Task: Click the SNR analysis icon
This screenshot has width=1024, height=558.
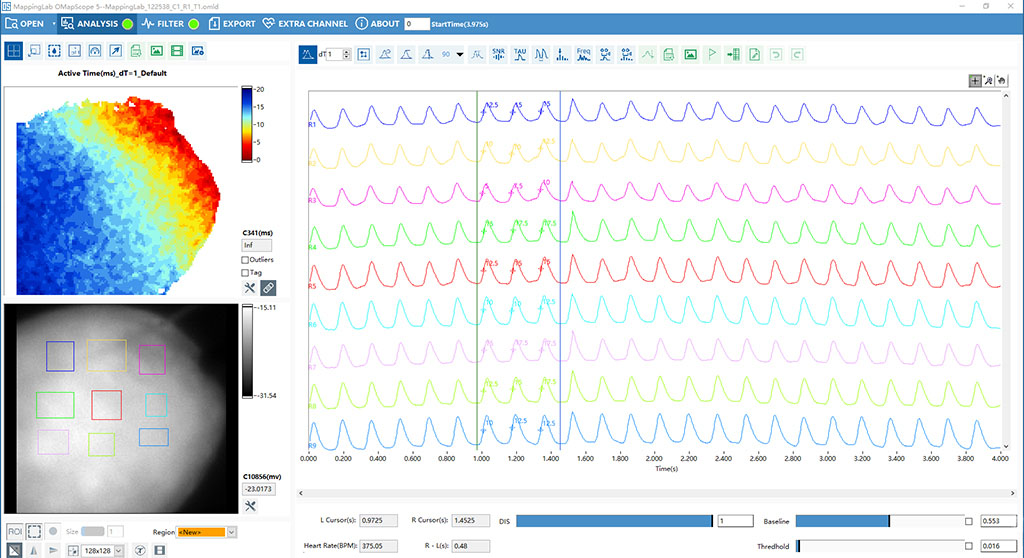Action: tap(498, 54)
